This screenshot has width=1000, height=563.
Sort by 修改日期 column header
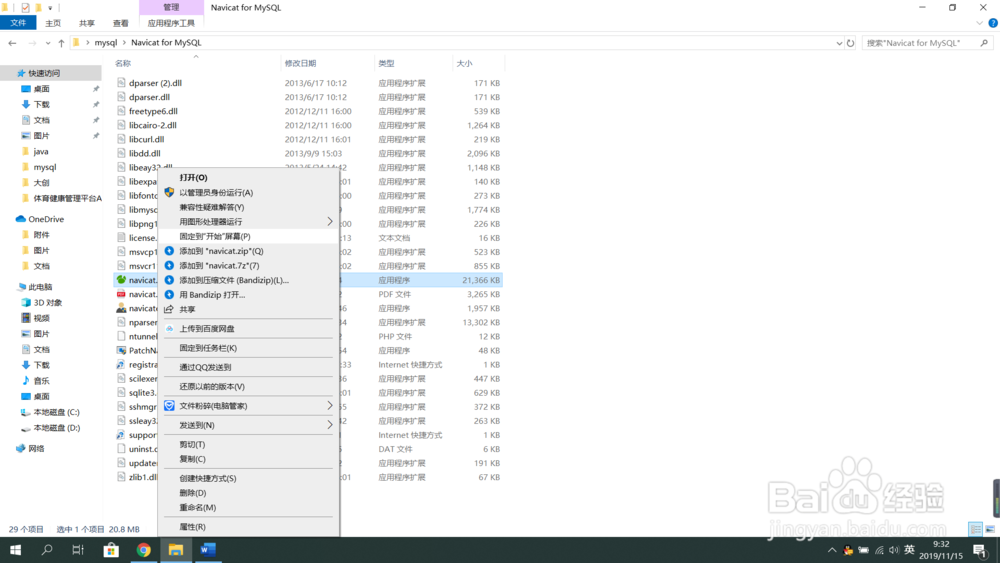click(300, 63)
